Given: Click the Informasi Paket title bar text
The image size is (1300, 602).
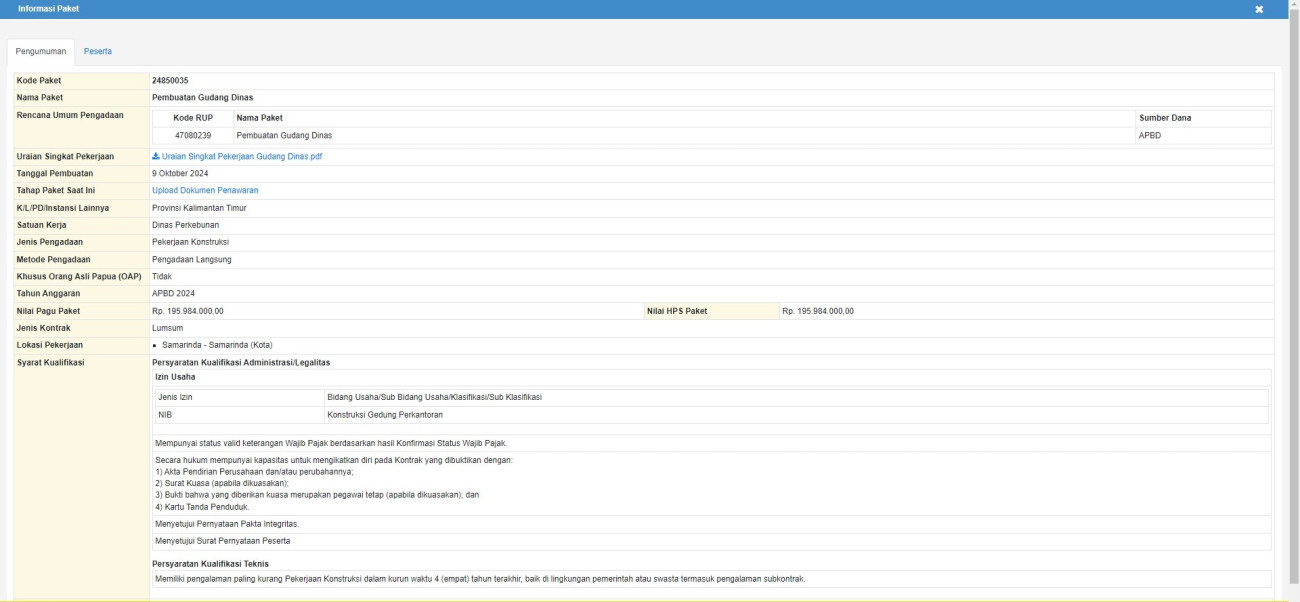Looking at the screenshot, I should click(49, 9).
